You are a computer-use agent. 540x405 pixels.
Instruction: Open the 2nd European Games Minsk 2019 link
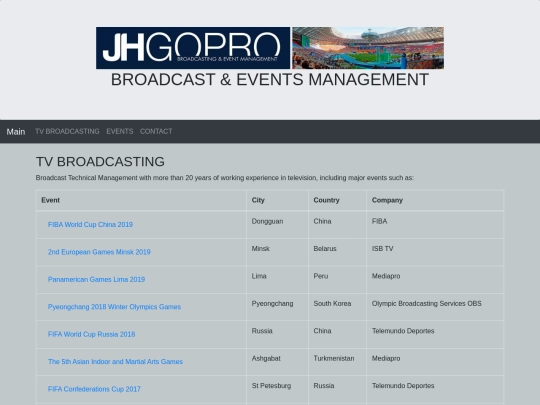coord(99,252)
